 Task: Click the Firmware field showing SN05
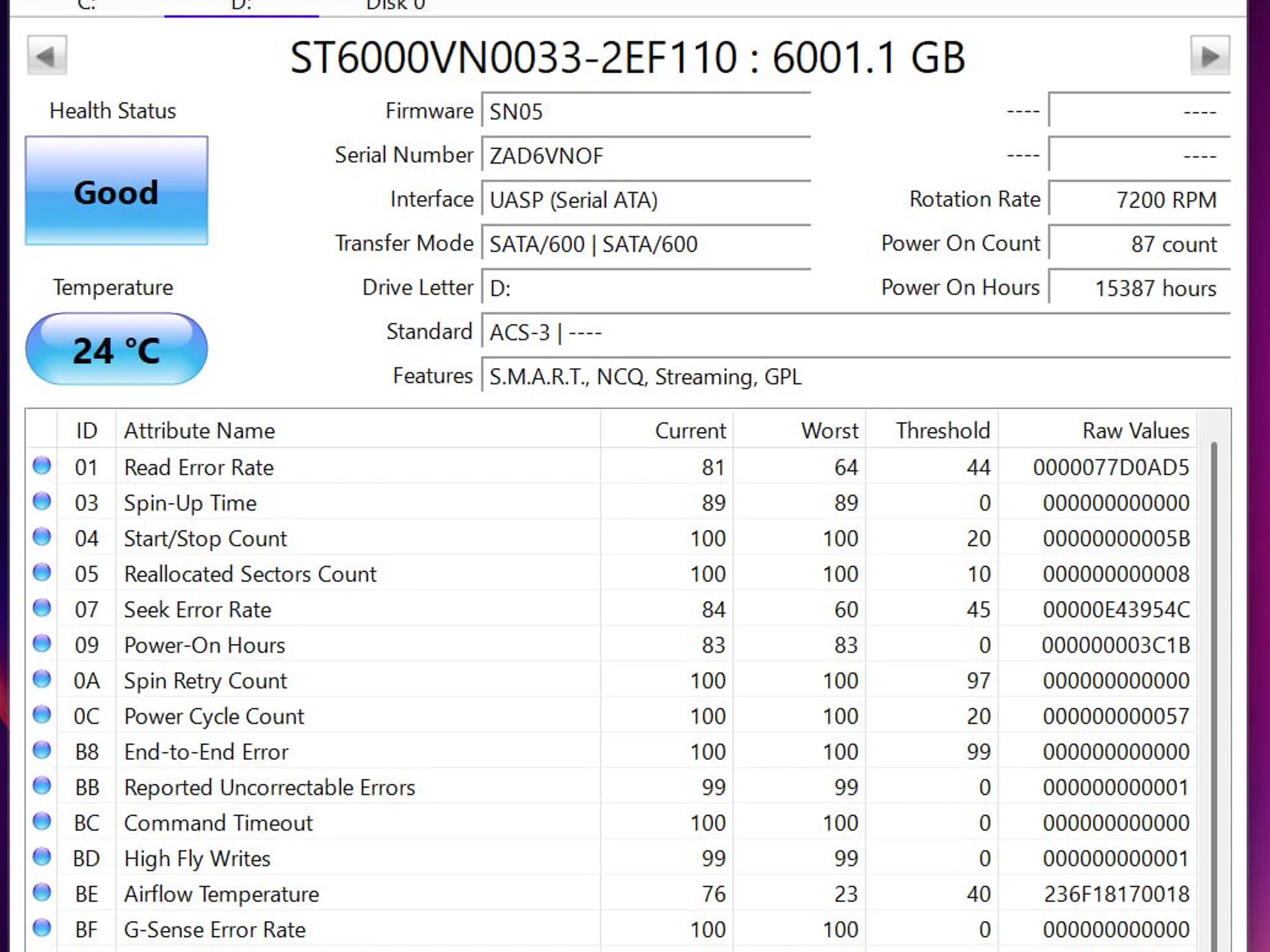point(646,111)
